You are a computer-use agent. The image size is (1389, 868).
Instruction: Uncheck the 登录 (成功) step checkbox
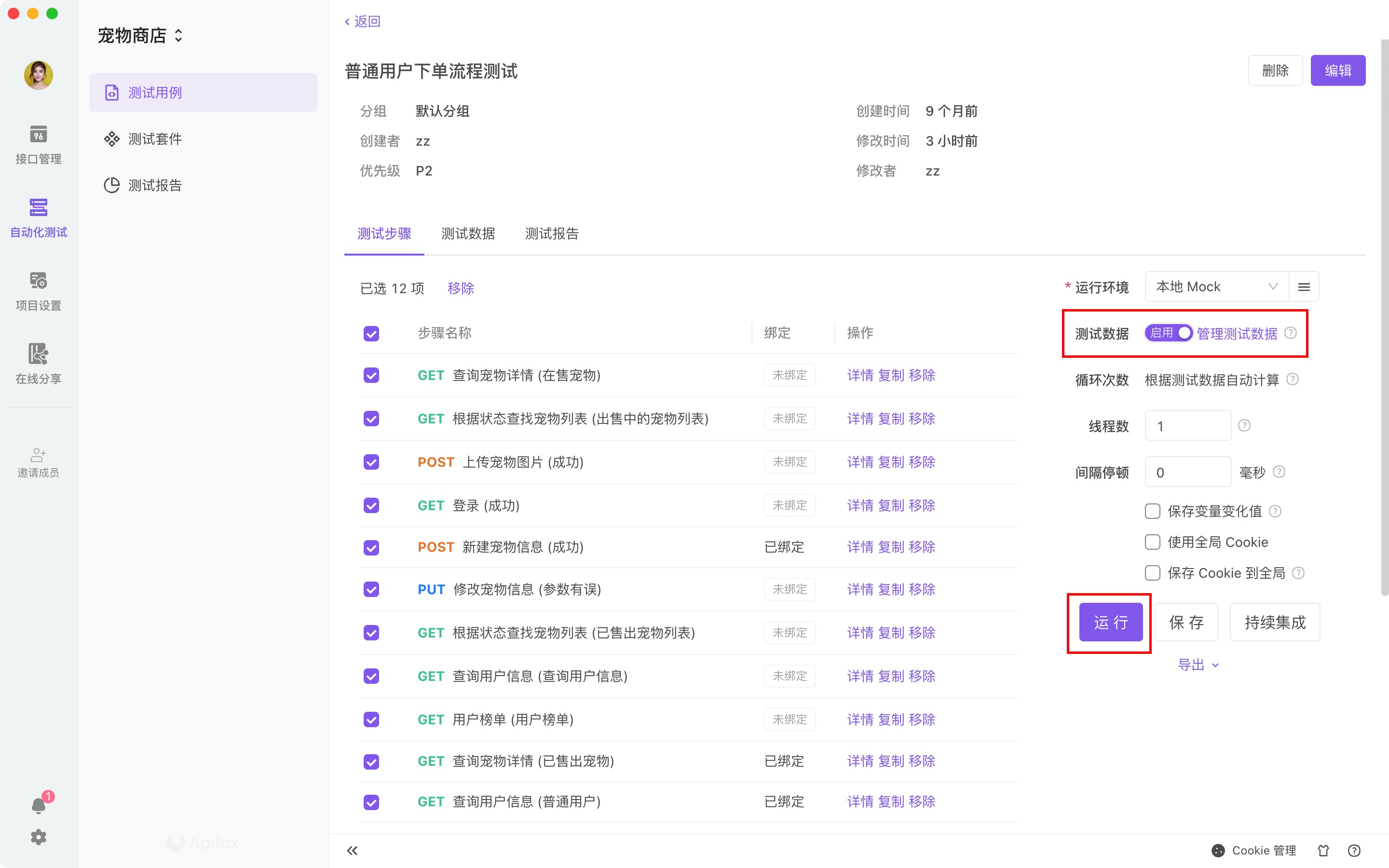(371, 505)
